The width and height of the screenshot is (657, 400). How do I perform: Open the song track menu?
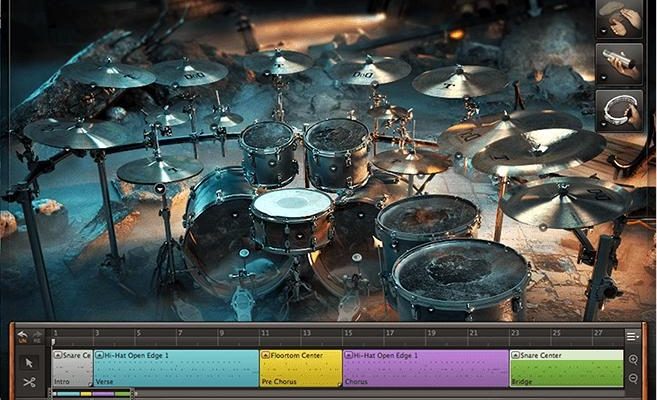point(632,337)
